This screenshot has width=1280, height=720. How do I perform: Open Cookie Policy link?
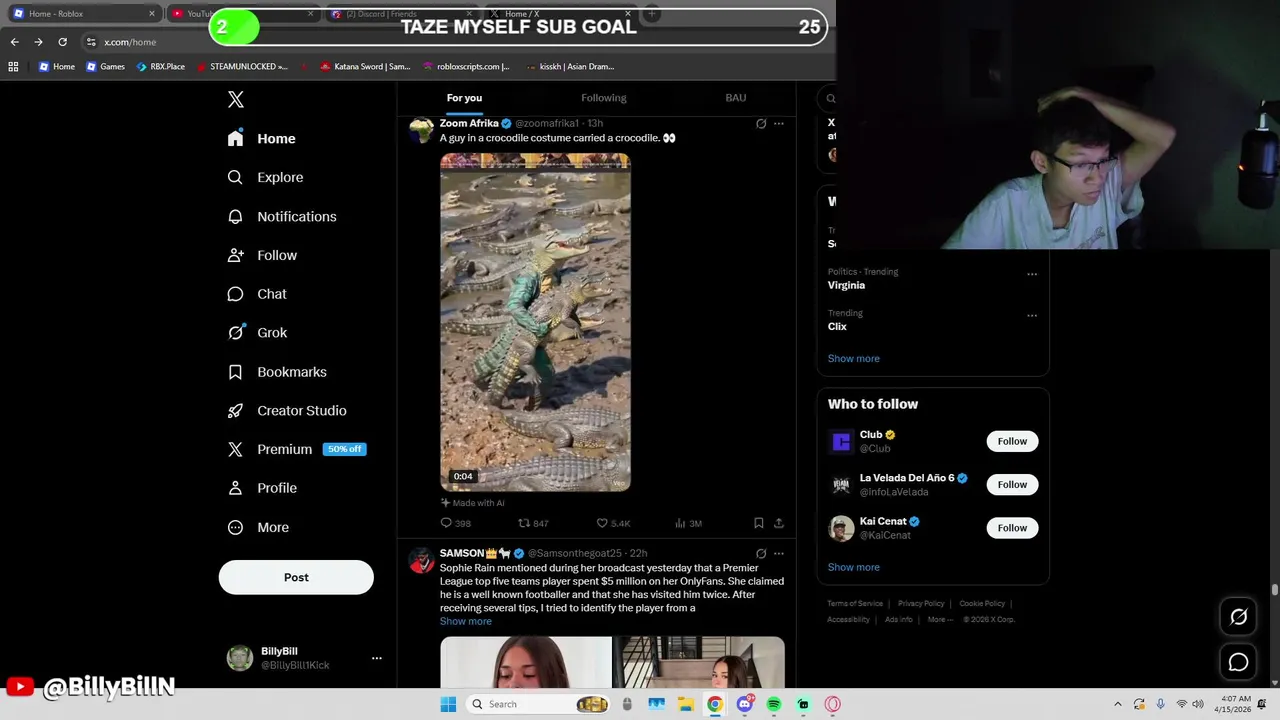[x=982, y=604]
